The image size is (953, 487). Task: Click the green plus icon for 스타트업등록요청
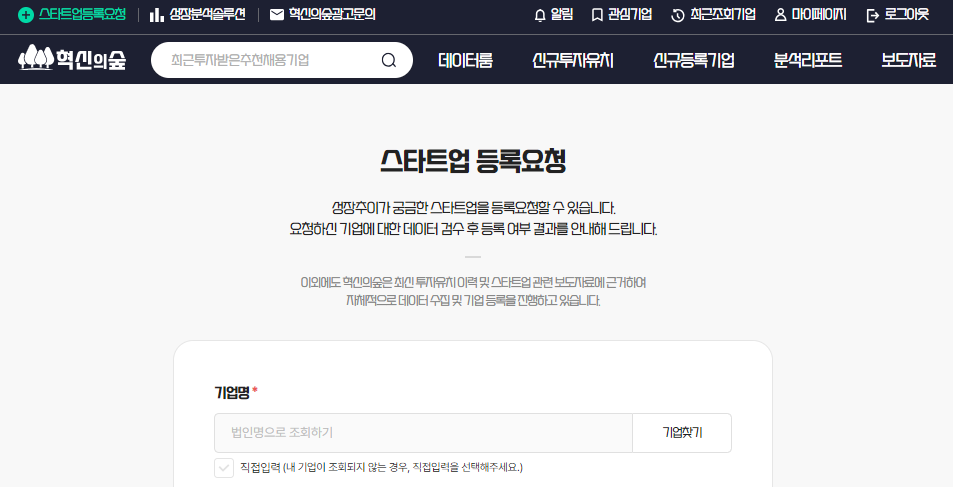pyautogui.click(x=26, y=15)
